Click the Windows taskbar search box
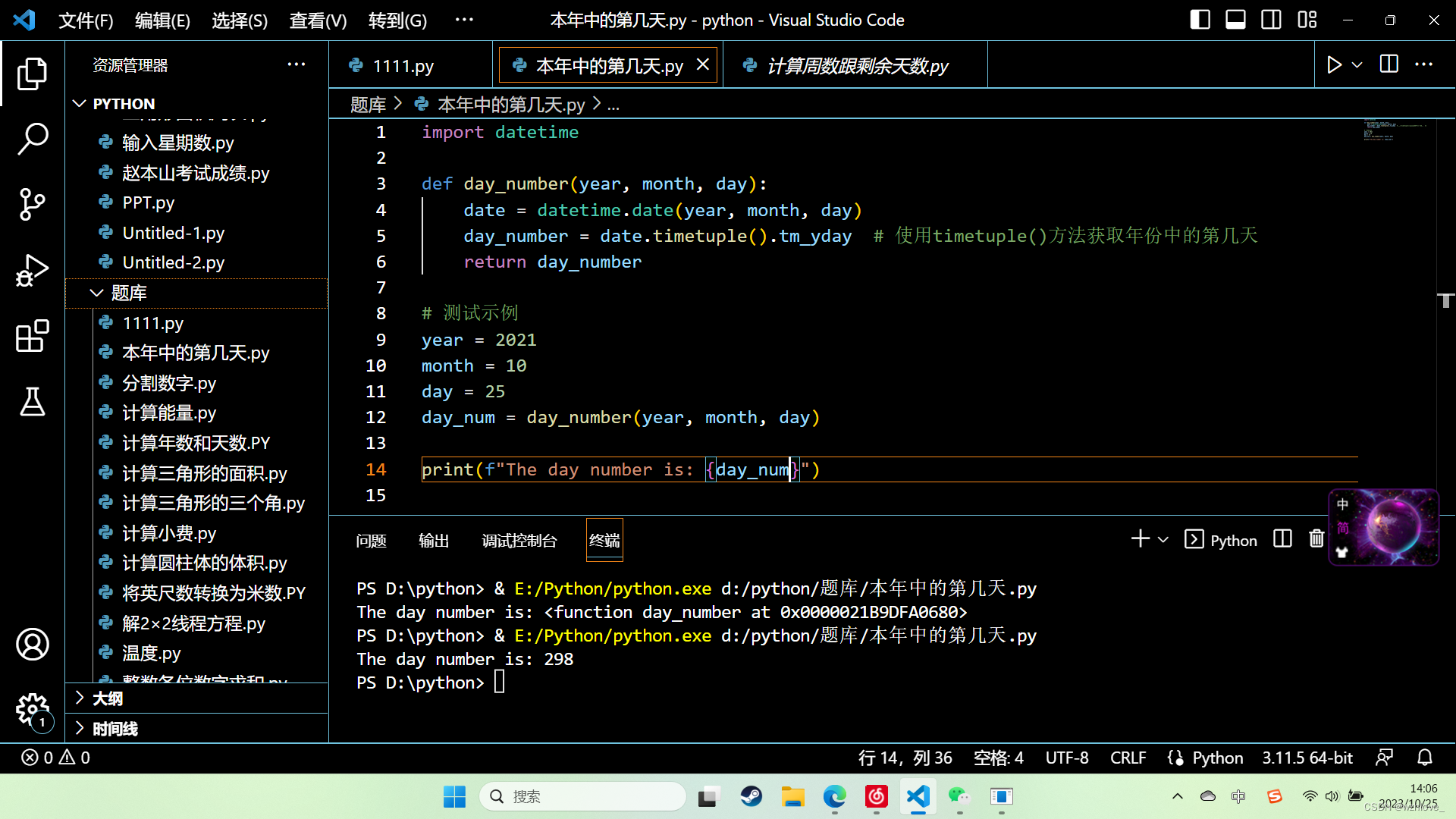The width and height of the screenshot is (1456, 819). click(x=582, y=796)
